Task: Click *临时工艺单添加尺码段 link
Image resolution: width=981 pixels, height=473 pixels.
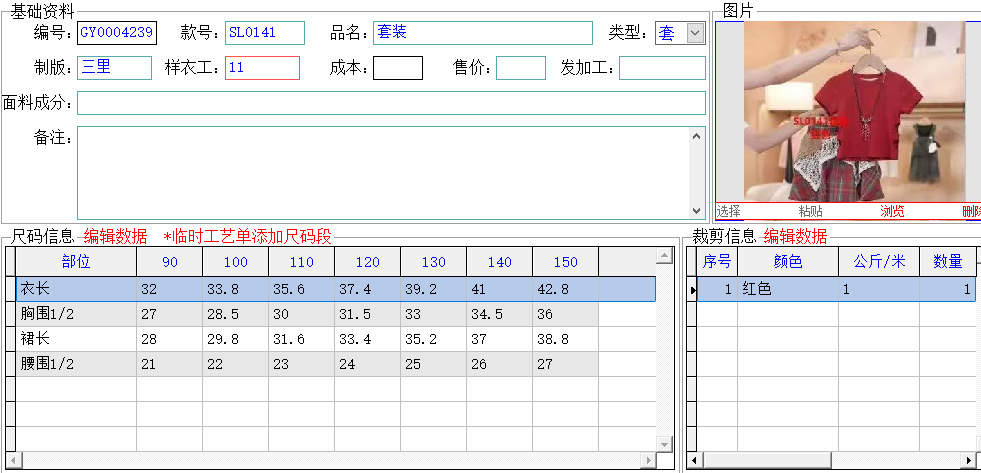Action: (247, 236)
